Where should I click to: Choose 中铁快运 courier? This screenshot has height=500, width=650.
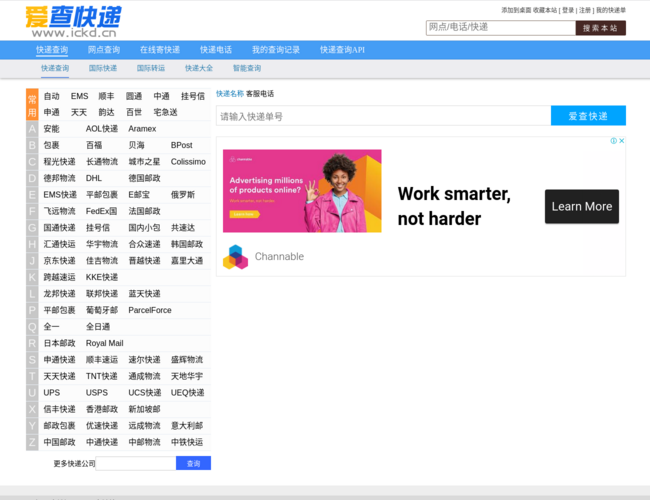point(187,442)
